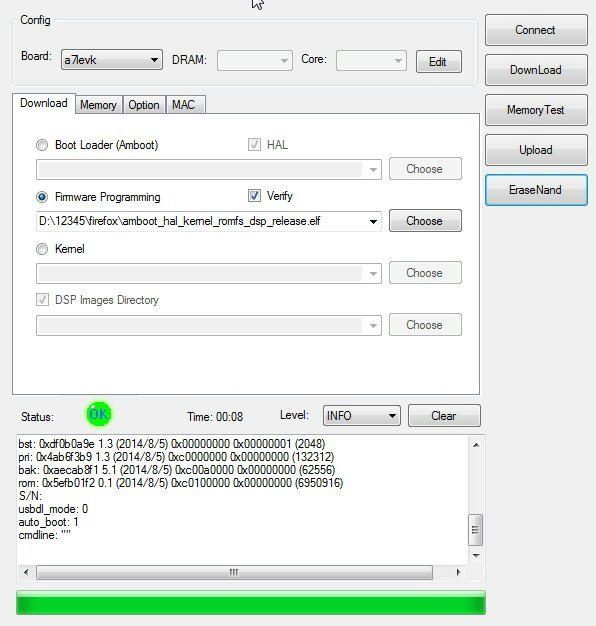The width and height of the screenshot is (596, 626).
Task: Open the Board a7levk dropdown
Action: click(x=112, y=60)
